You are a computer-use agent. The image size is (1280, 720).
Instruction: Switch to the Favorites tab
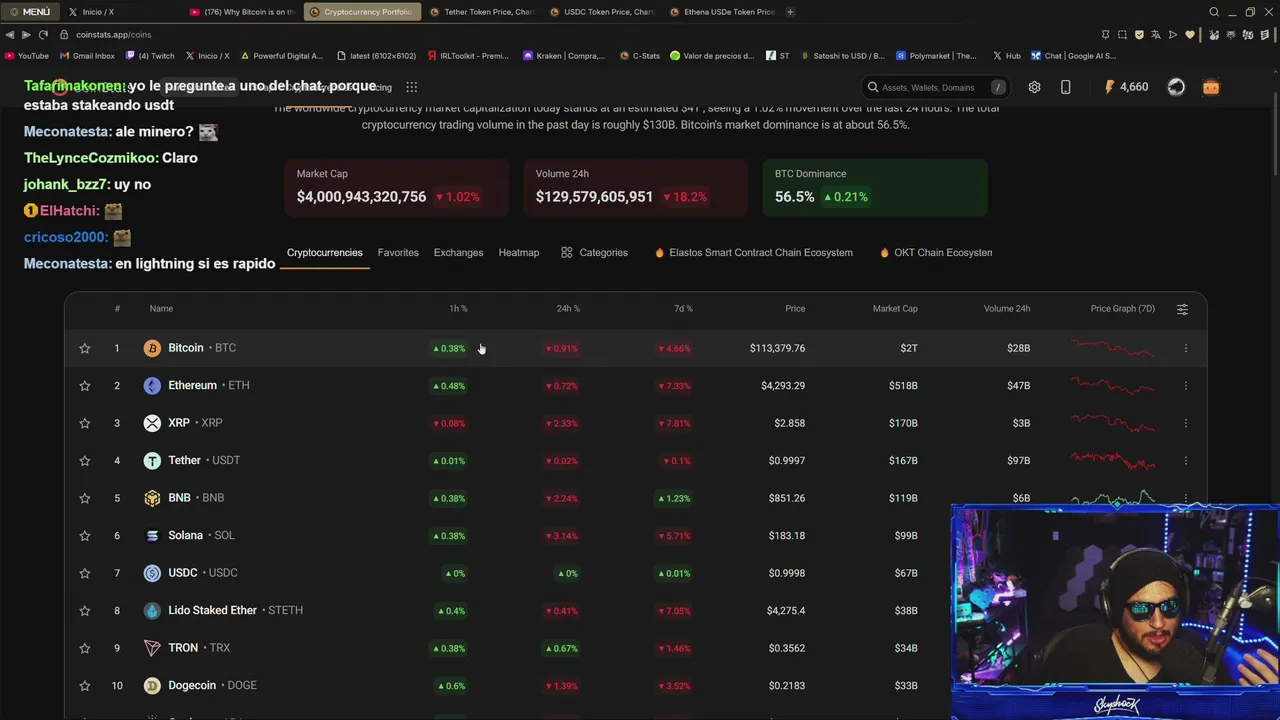(x=398, y=253)
